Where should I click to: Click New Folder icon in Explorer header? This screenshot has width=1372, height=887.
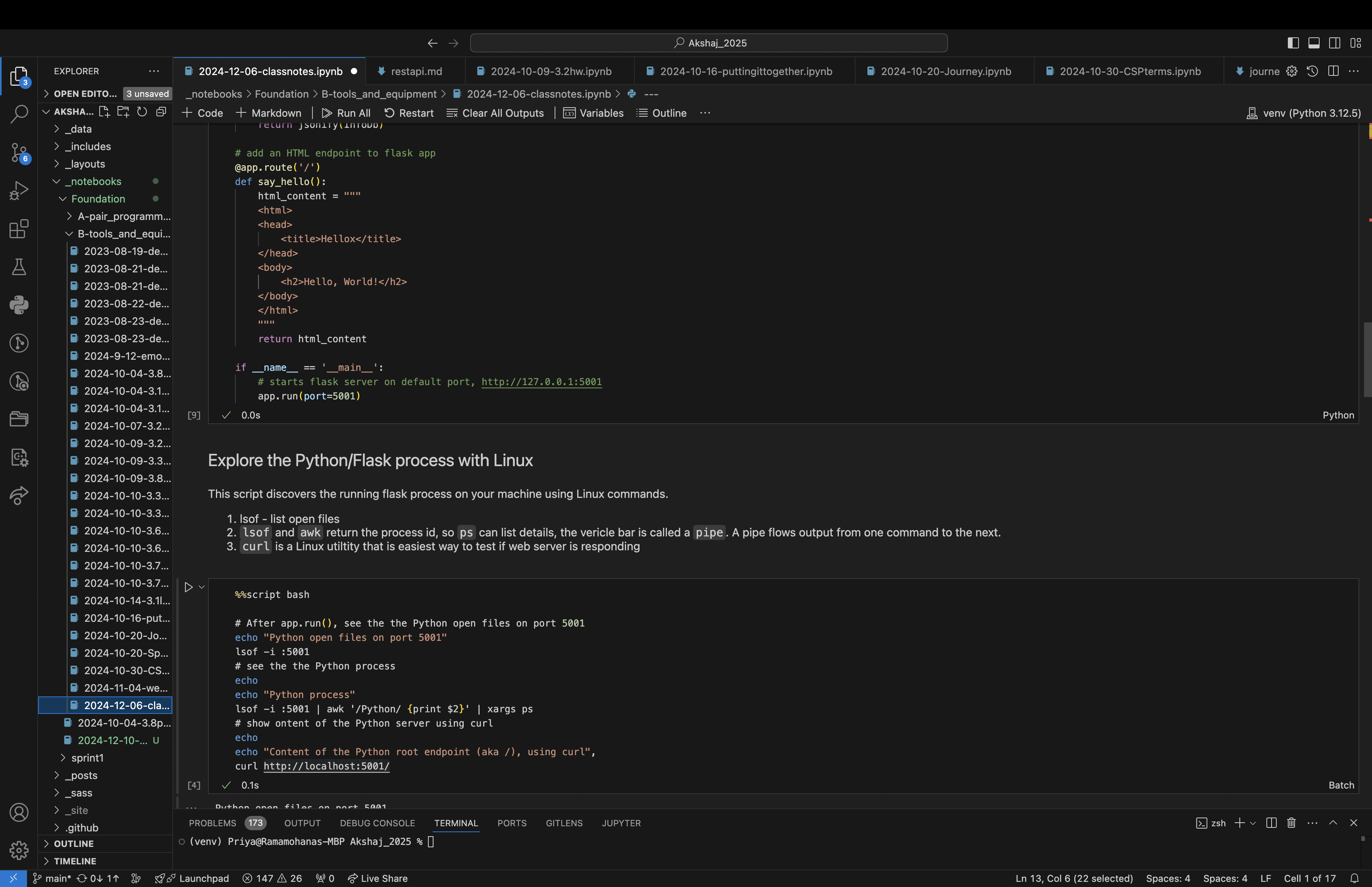click(x=123, y=111)
